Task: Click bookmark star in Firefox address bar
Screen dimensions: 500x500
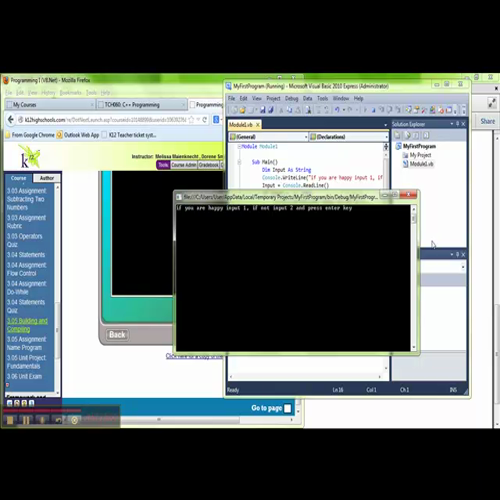Action: click(191, 119)
